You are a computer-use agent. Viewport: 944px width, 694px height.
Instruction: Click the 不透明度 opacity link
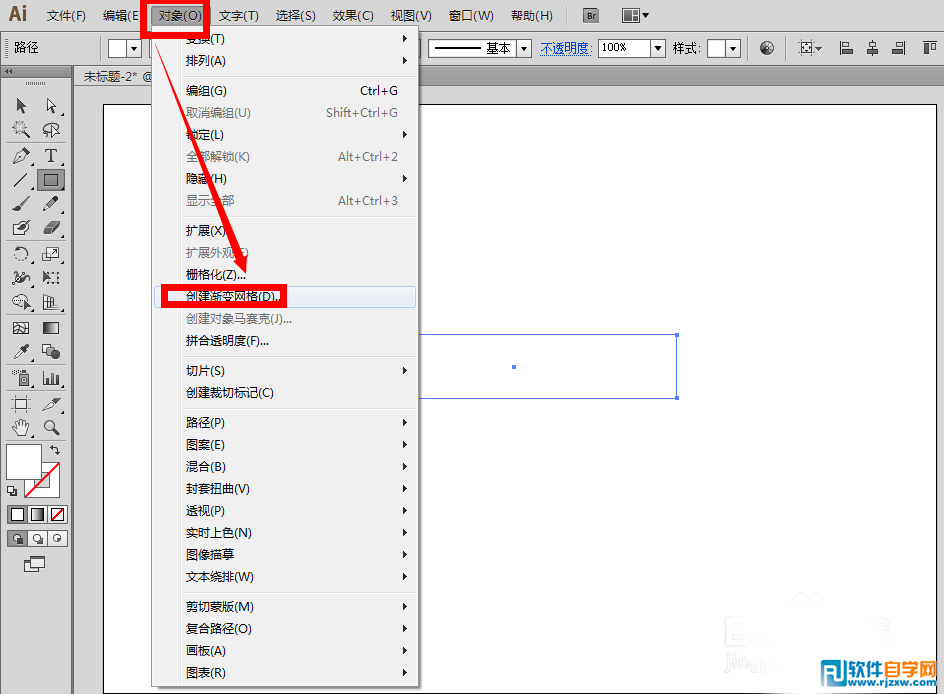tap(565, 48)
